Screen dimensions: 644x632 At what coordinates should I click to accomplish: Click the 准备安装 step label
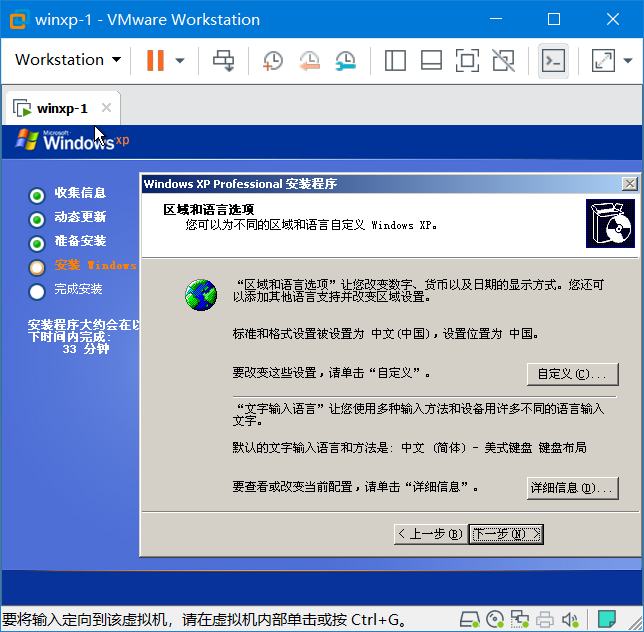pos(80,241)
